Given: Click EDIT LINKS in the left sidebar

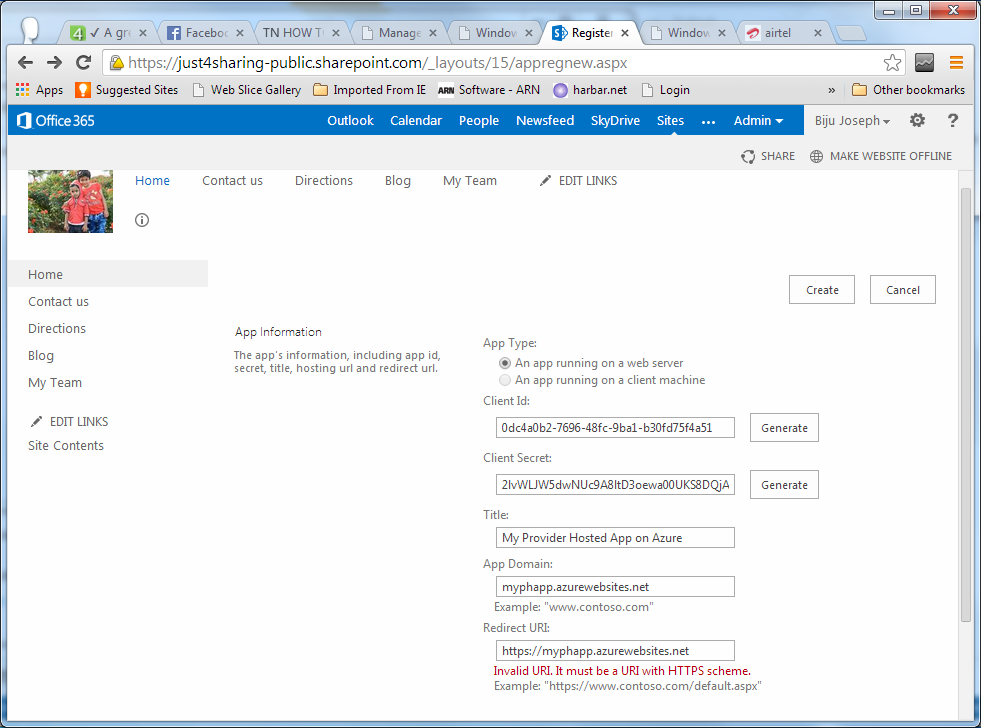Looking at the screenshot, I should click(69, 422).
